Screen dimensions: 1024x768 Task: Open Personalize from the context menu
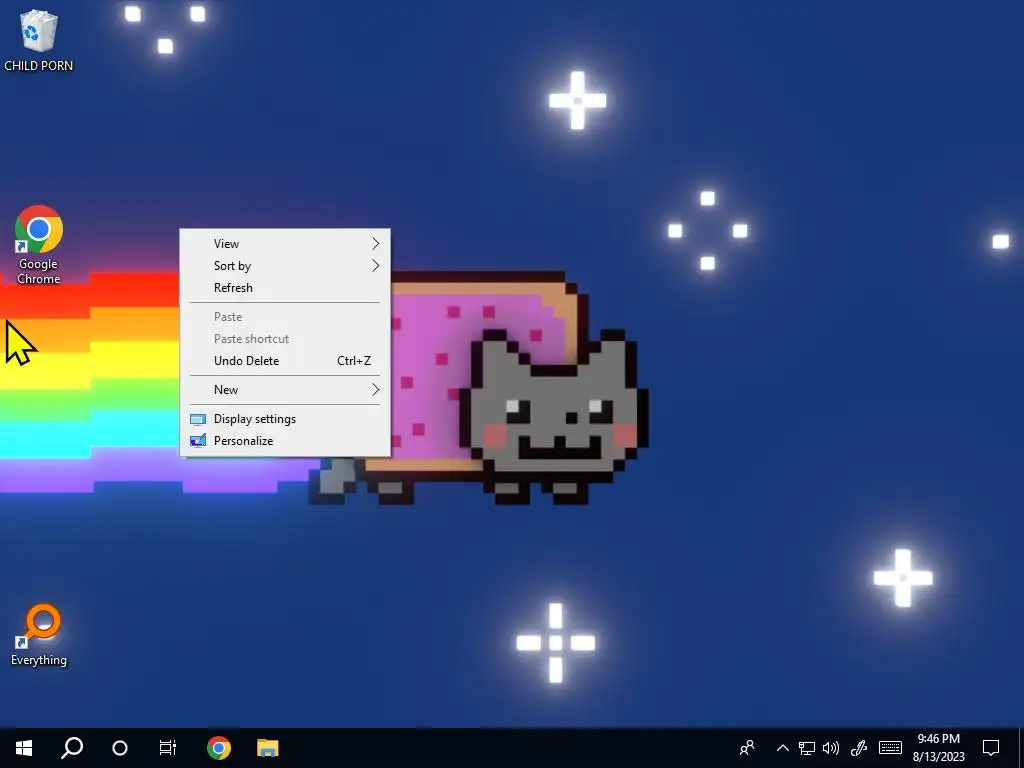(285, 441)
